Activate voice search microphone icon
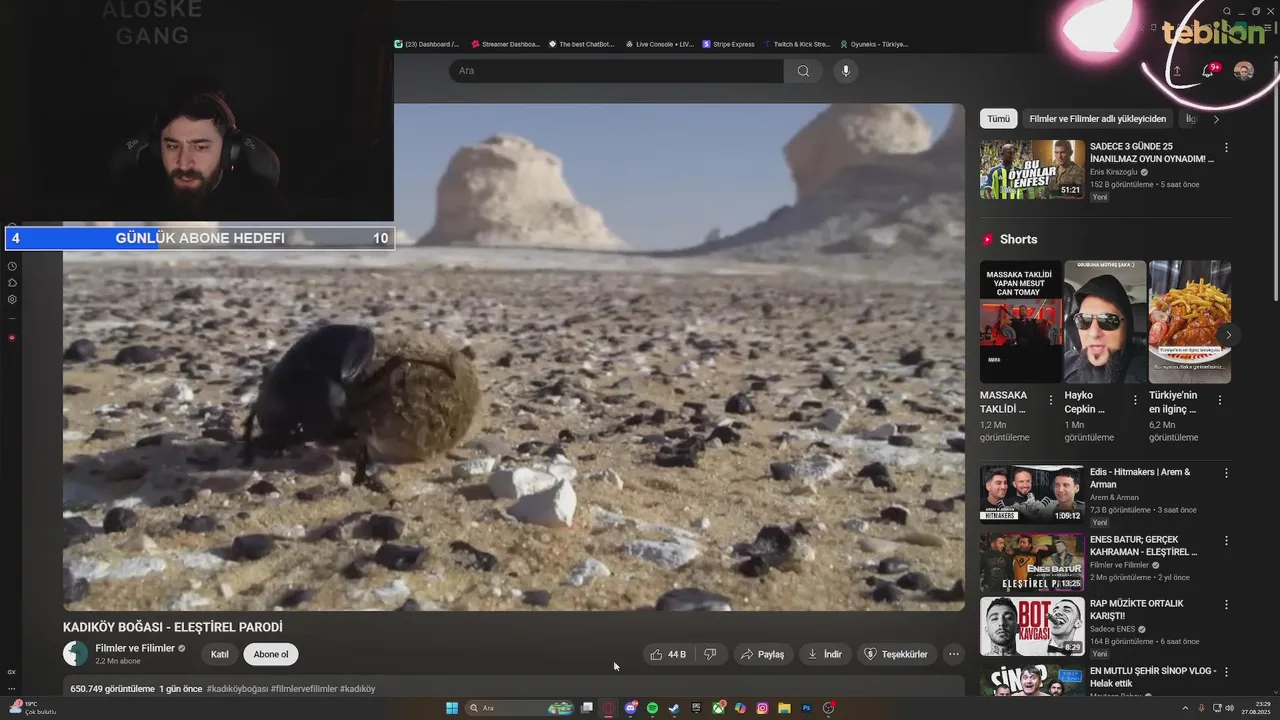This screenshot has width=1280, height=720. coord(845,71)
